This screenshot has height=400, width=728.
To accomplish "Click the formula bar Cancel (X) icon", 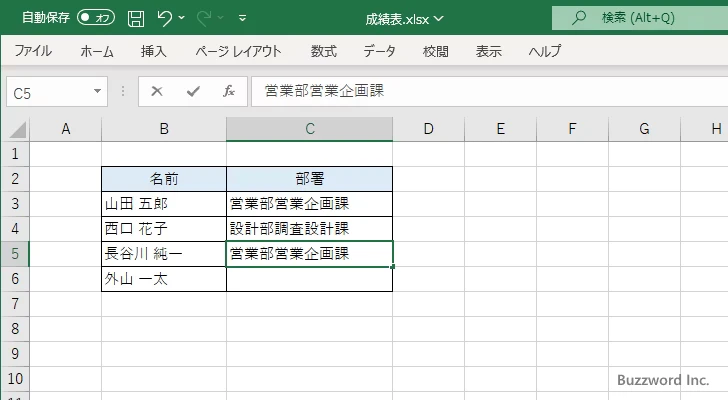I will tap(156, 92).
